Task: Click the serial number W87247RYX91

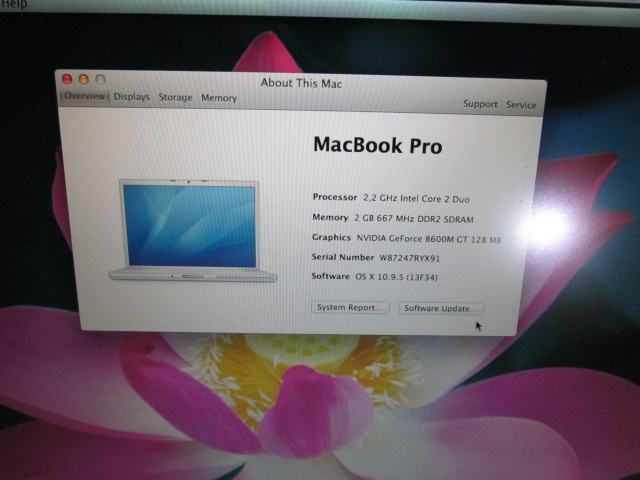Action: pyautogui.click(x=409, y=258)
